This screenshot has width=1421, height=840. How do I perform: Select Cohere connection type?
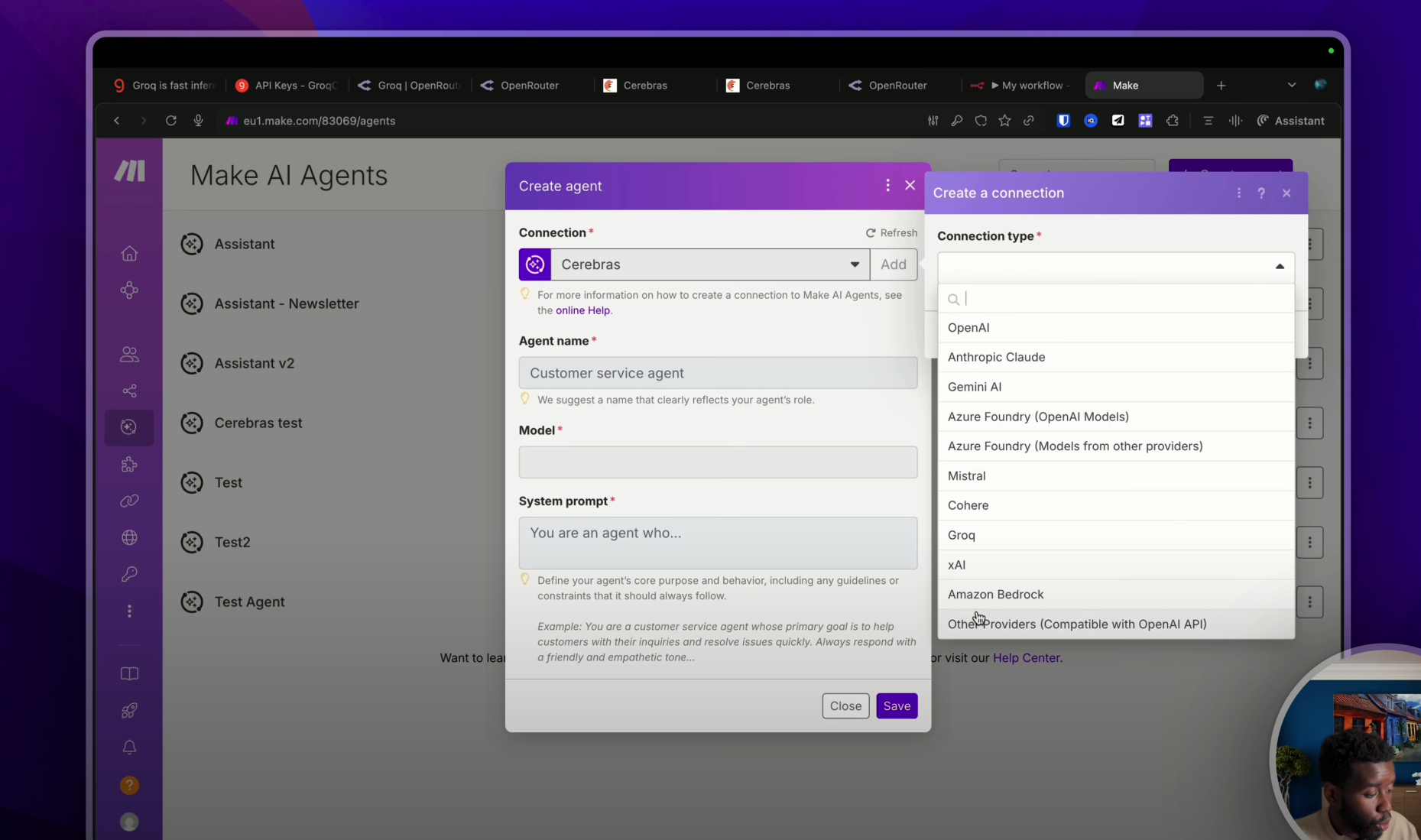(x=1116, y=505)
